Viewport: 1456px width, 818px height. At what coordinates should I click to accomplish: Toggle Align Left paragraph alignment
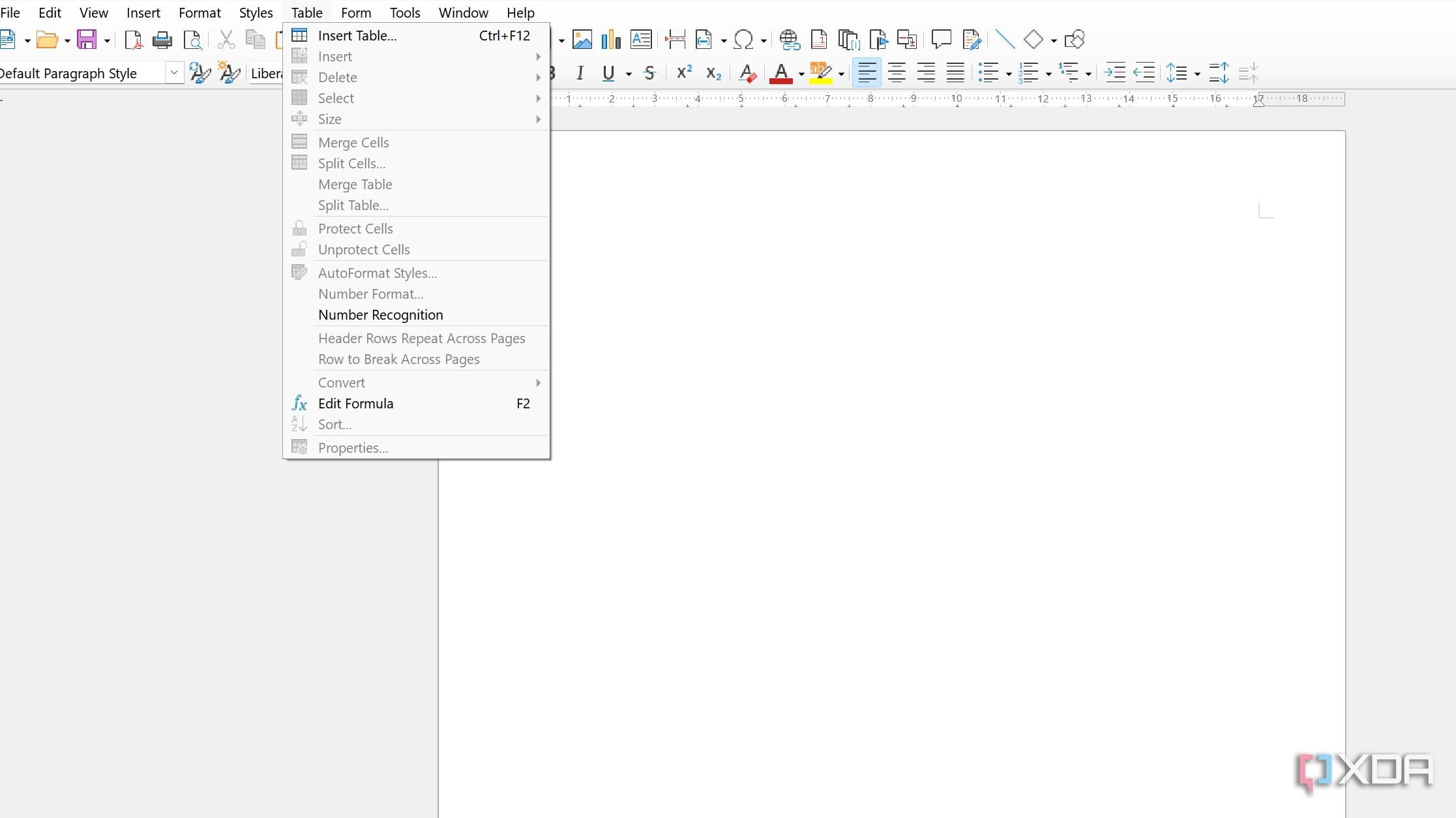pos(867,72)
